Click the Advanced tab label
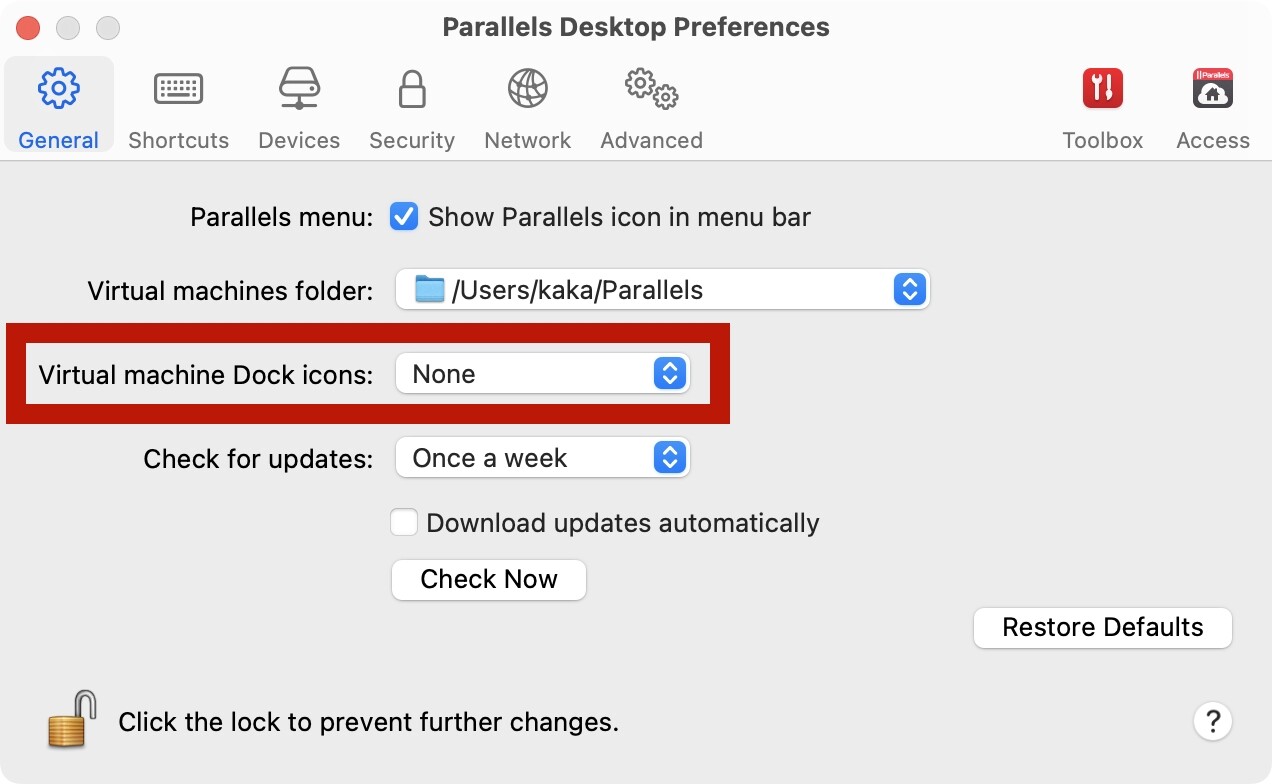1272x784 pixels. (651, 141)
